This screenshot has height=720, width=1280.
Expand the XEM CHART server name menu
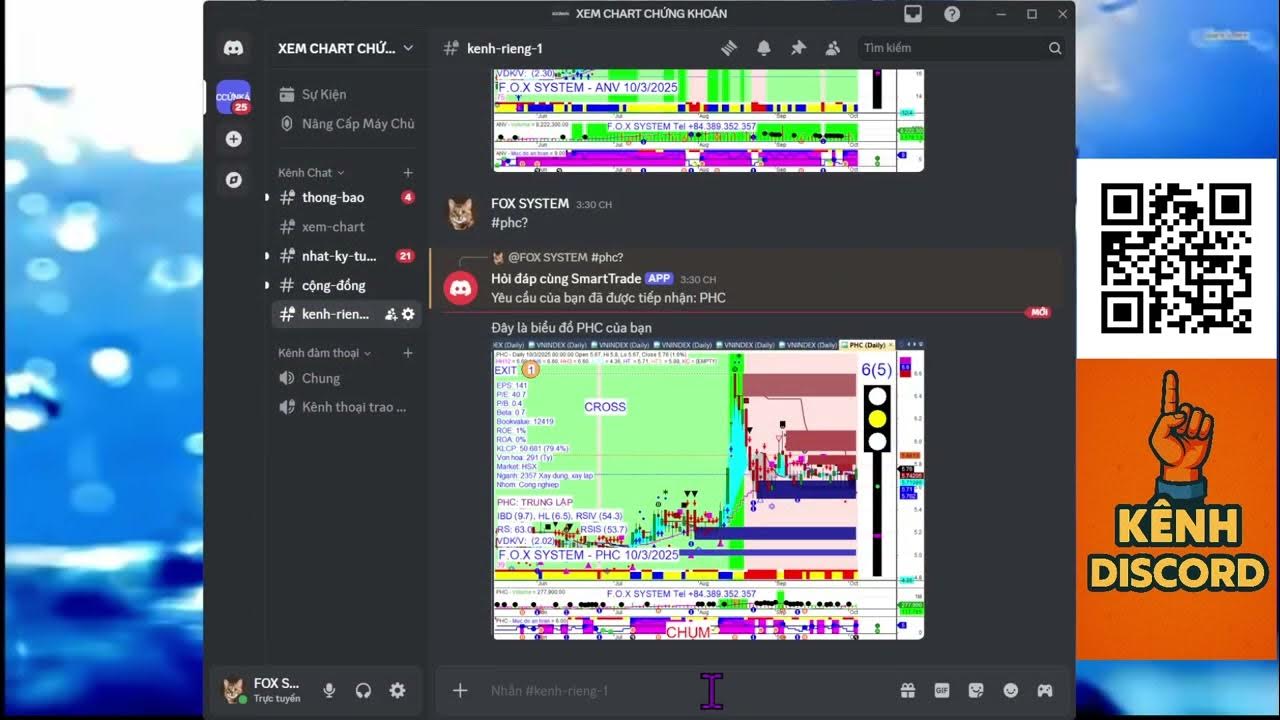coord(345,48)
